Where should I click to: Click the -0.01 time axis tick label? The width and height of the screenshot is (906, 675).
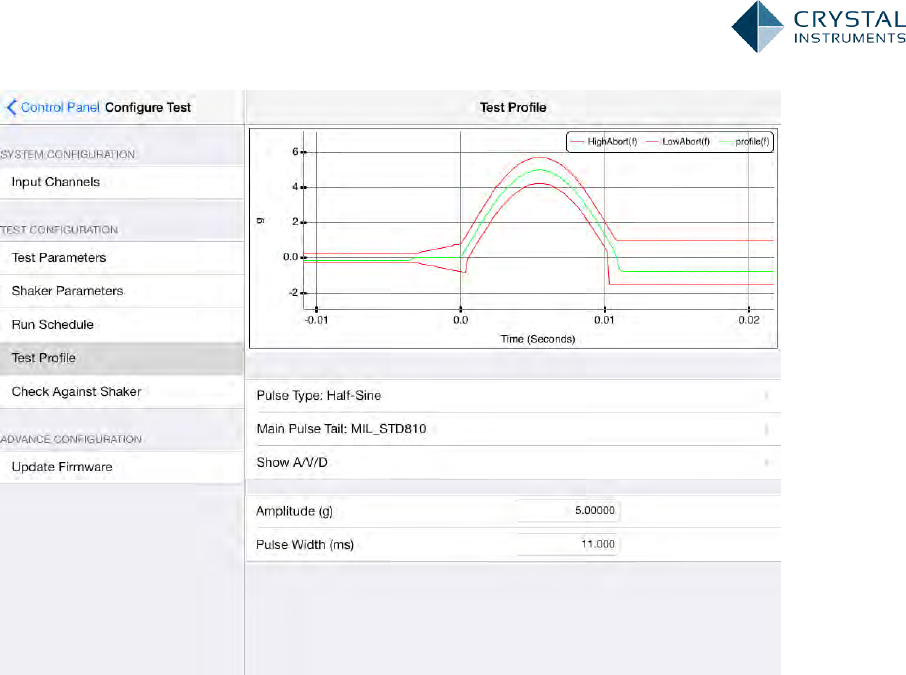coord(316,320)
